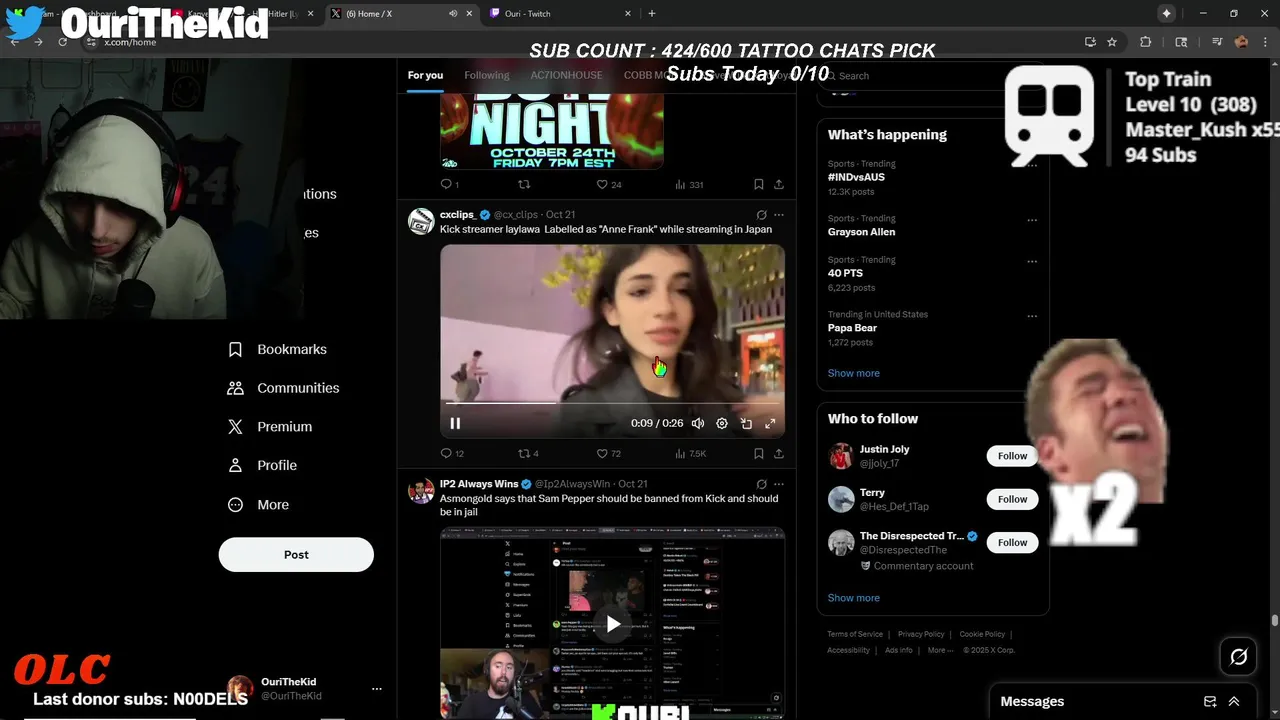
Task: Open account options next to OuriTheKid
Action: (x=377, y=689)
